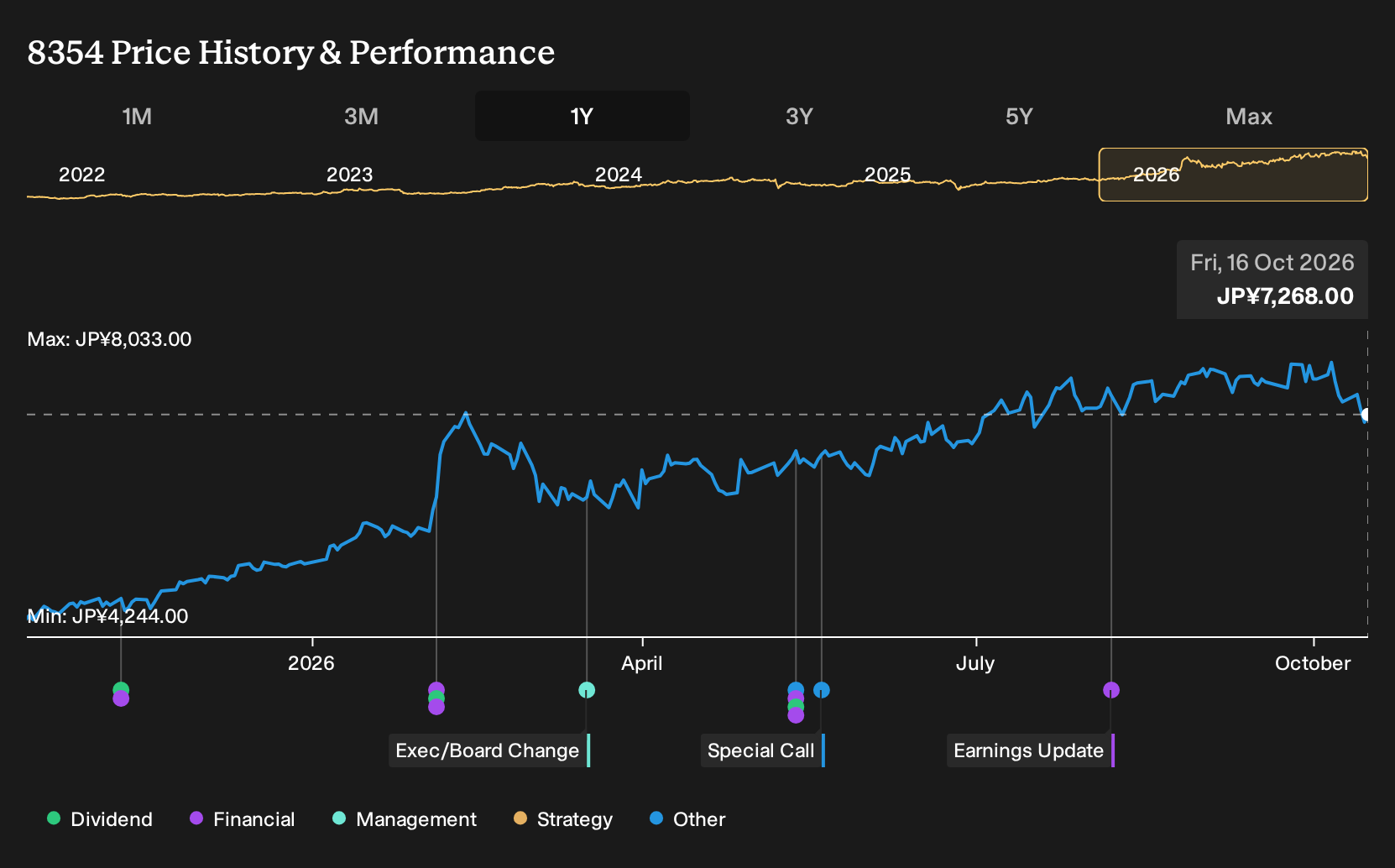Screen dimensions: 1395x868
Task: Click the July axis label
Action: click(975, 663)
